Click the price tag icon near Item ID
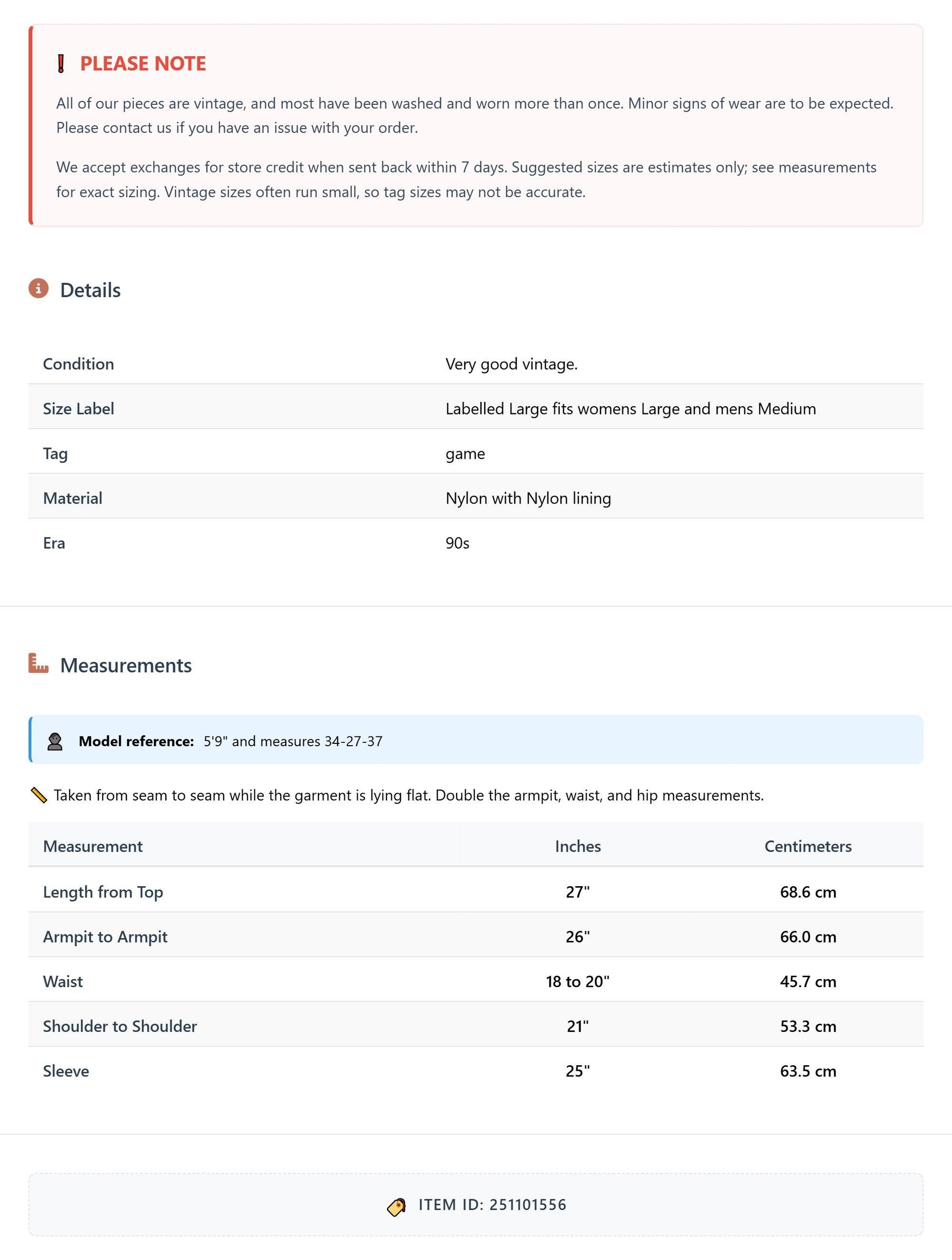The width and height of the screenshot is (952, 1260). [396, 1206]
